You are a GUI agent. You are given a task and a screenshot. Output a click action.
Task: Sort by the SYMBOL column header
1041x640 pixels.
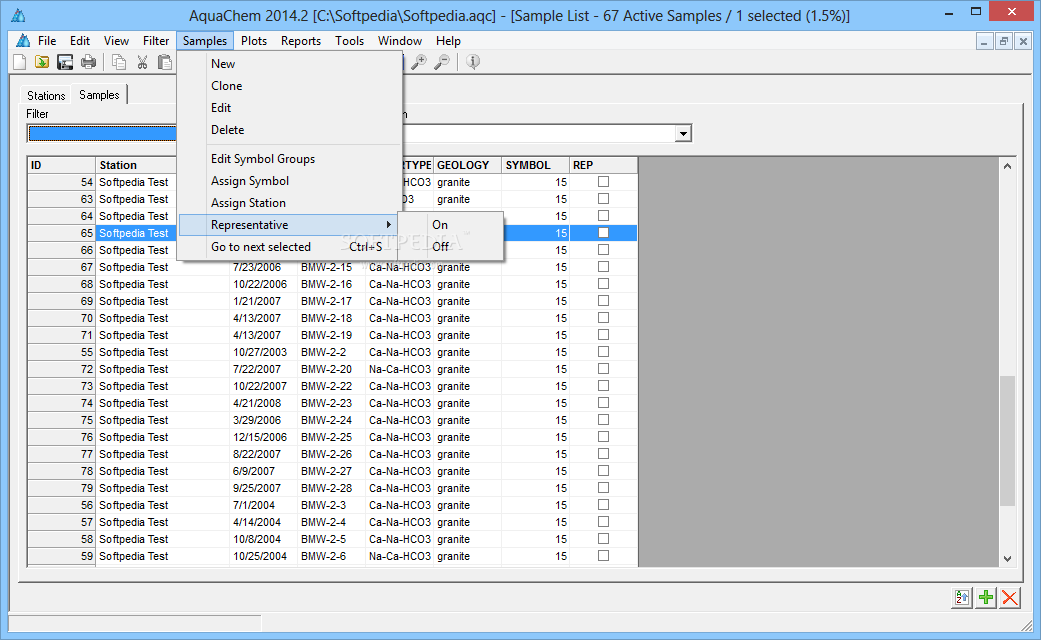coord(535,165)
